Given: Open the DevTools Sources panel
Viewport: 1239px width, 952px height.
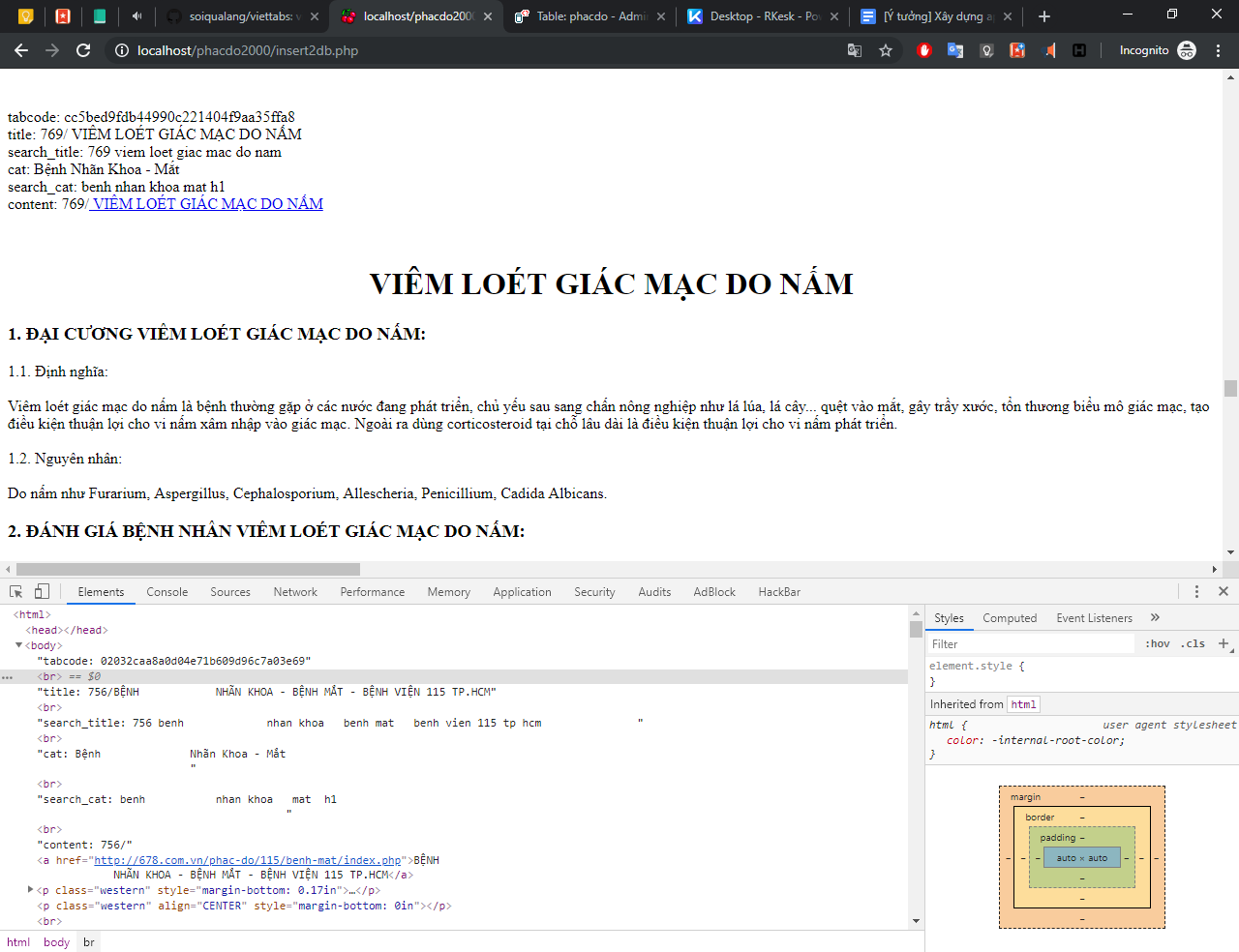Looking at the screenshot, I should [230, 592].
